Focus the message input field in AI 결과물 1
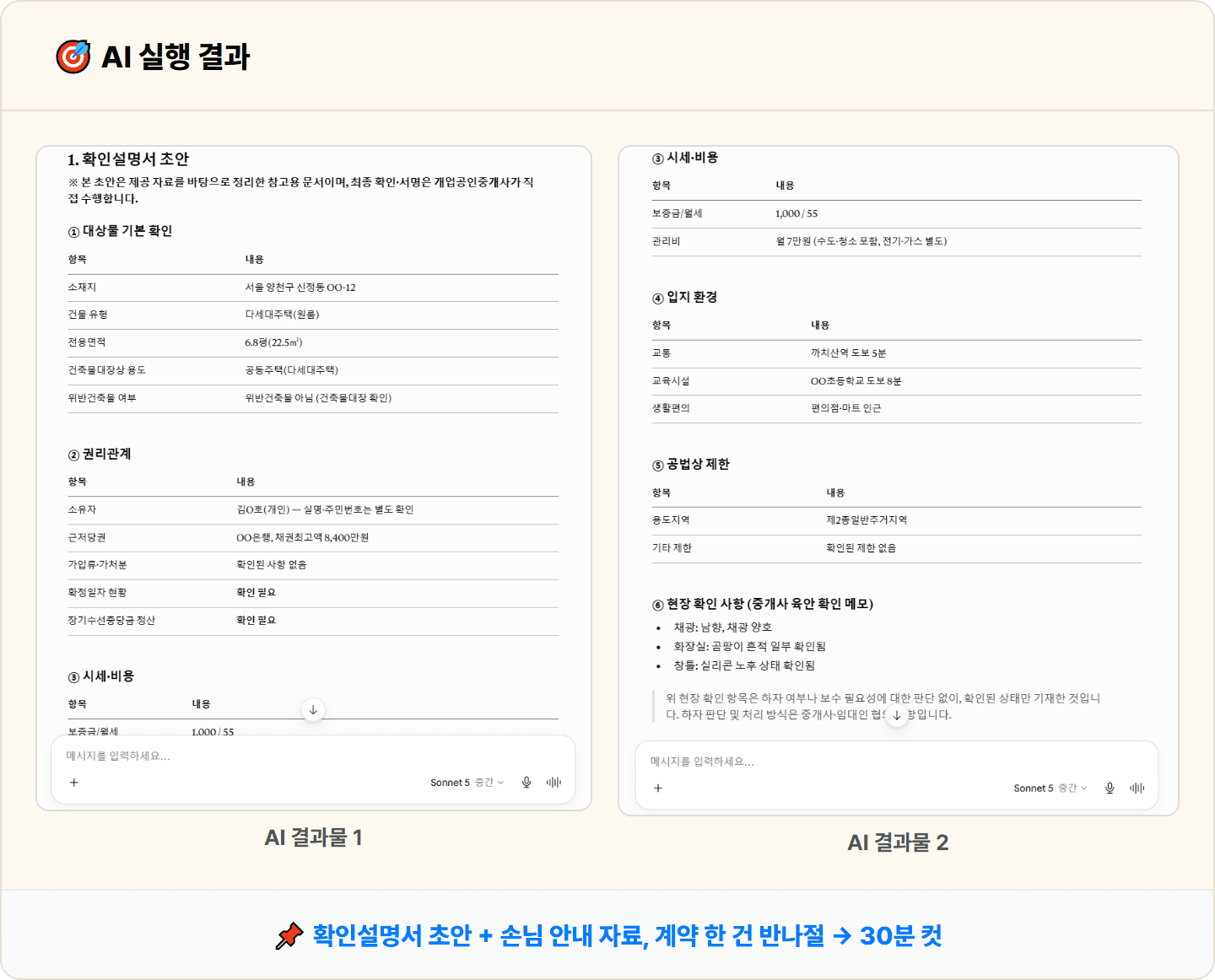 tap(313, 757)
